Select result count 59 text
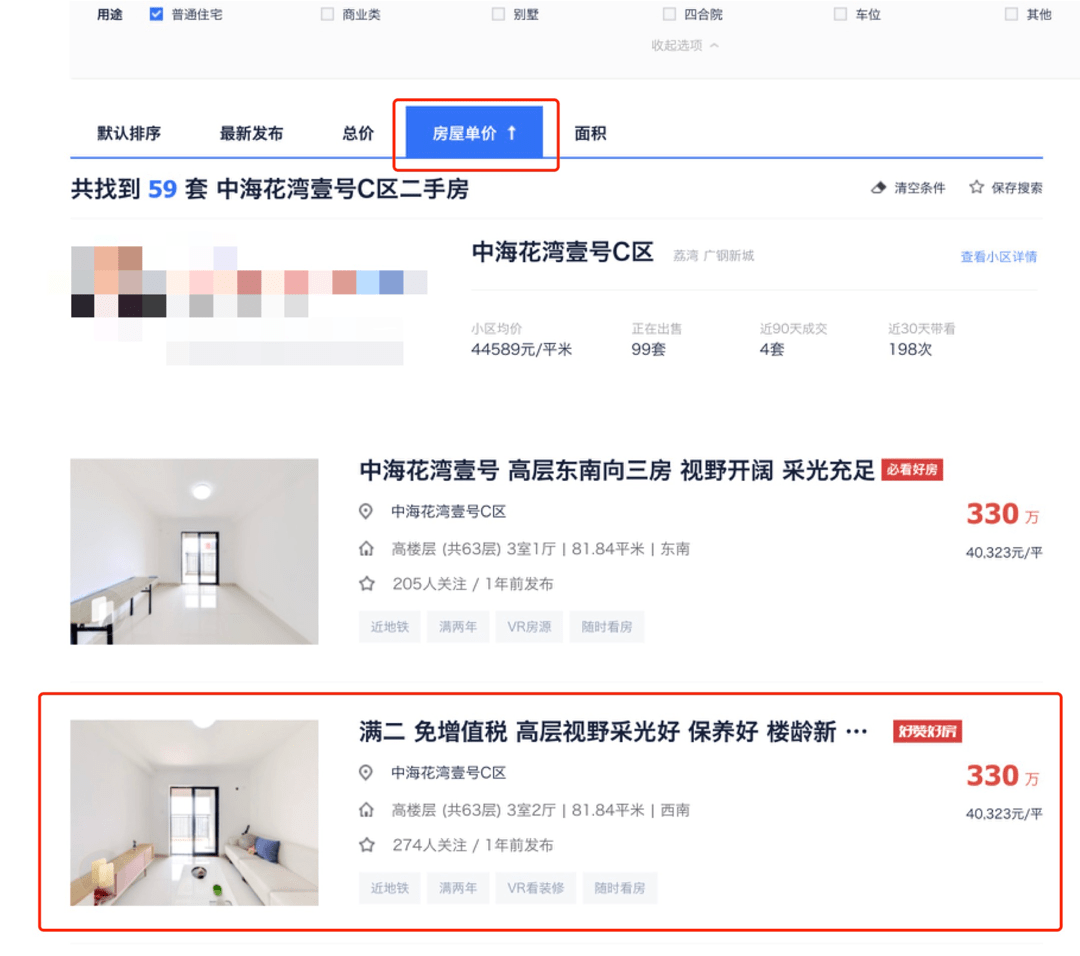Screen dimensions: 1080x956 pos(163,189)
